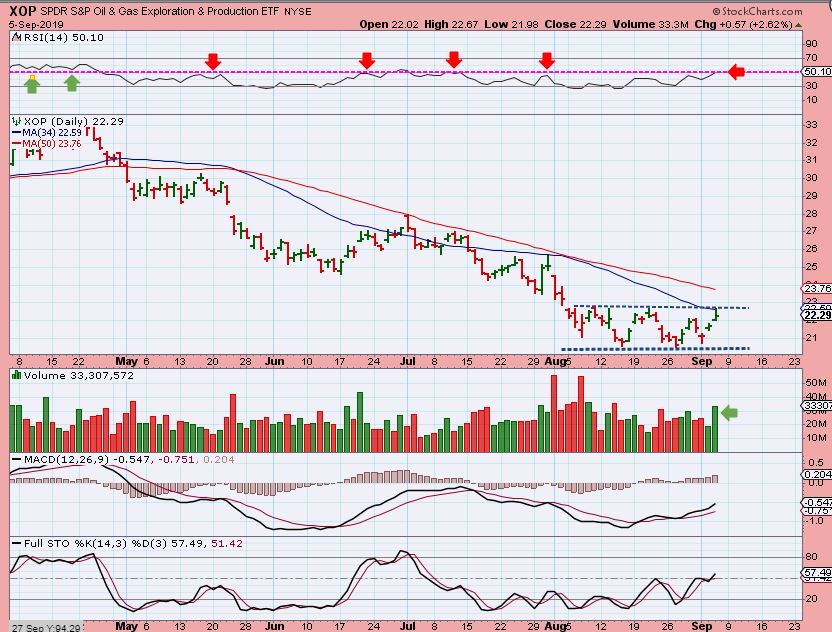Viewport: 832px width, 632px height.
Task: Click the red MA(50) legend line marker
Action: tap(16, 143)
